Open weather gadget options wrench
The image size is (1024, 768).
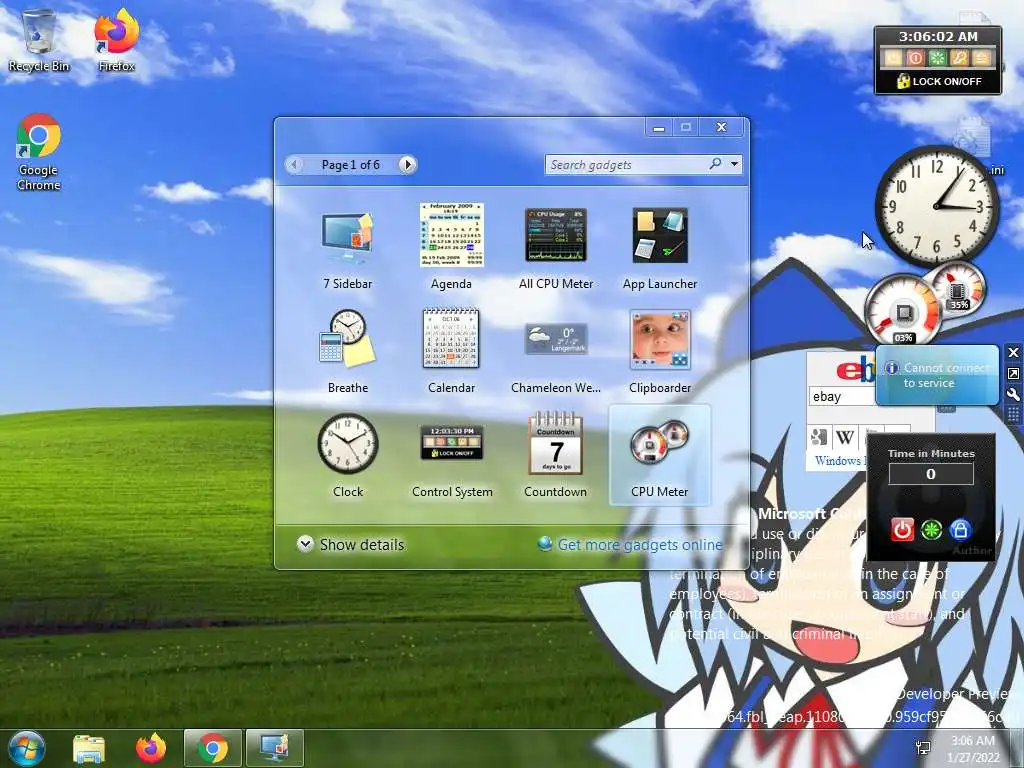(1013, 394)
